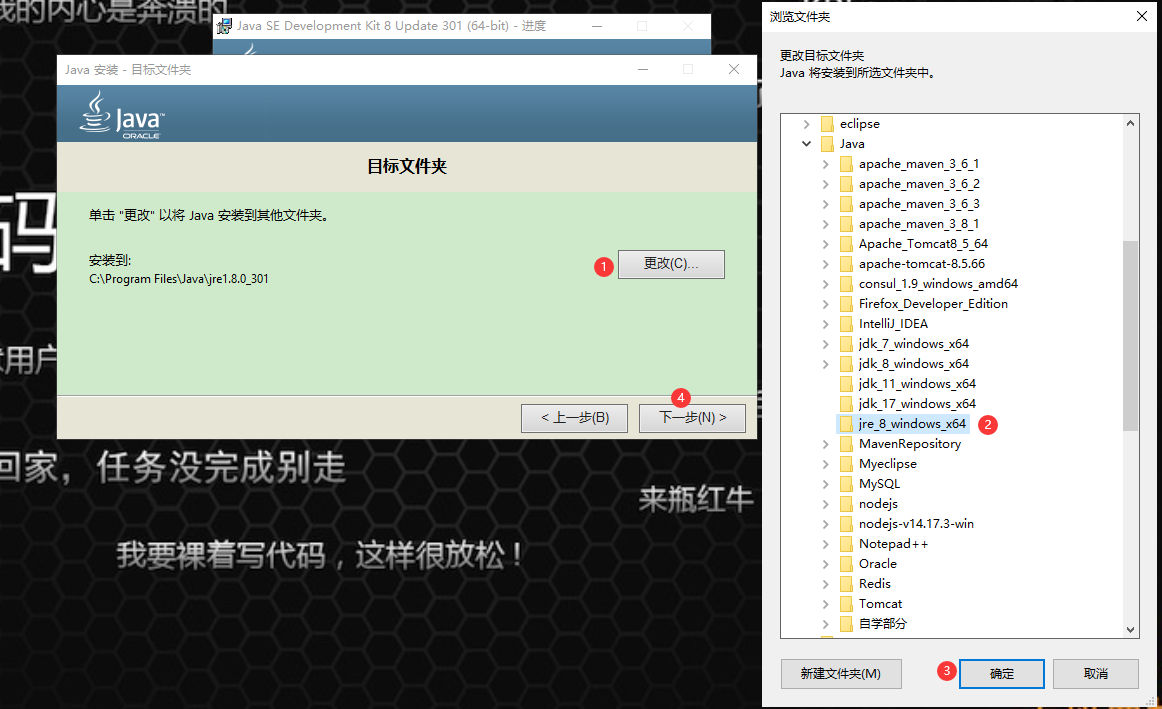Select Redis folder name
The width and height of the screenshot is (1162, 709).
(x=874, y=584)
